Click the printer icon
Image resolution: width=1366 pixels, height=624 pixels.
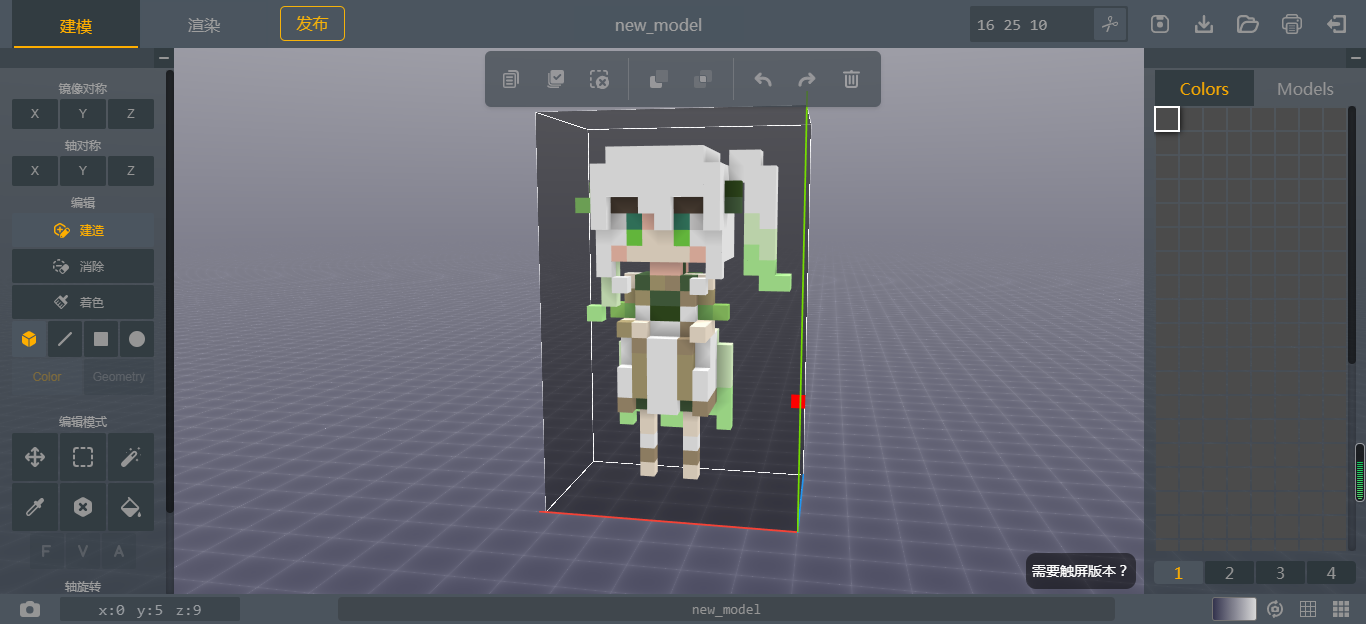1292,24
